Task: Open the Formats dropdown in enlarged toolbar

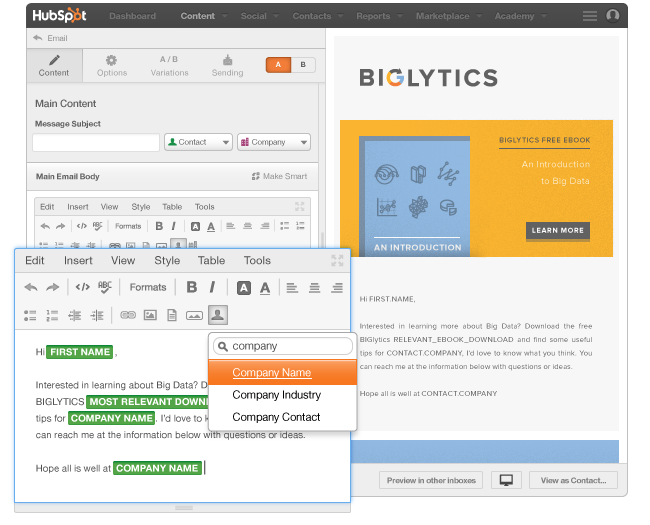Action: pyautogui.click(x=148, y=288)
